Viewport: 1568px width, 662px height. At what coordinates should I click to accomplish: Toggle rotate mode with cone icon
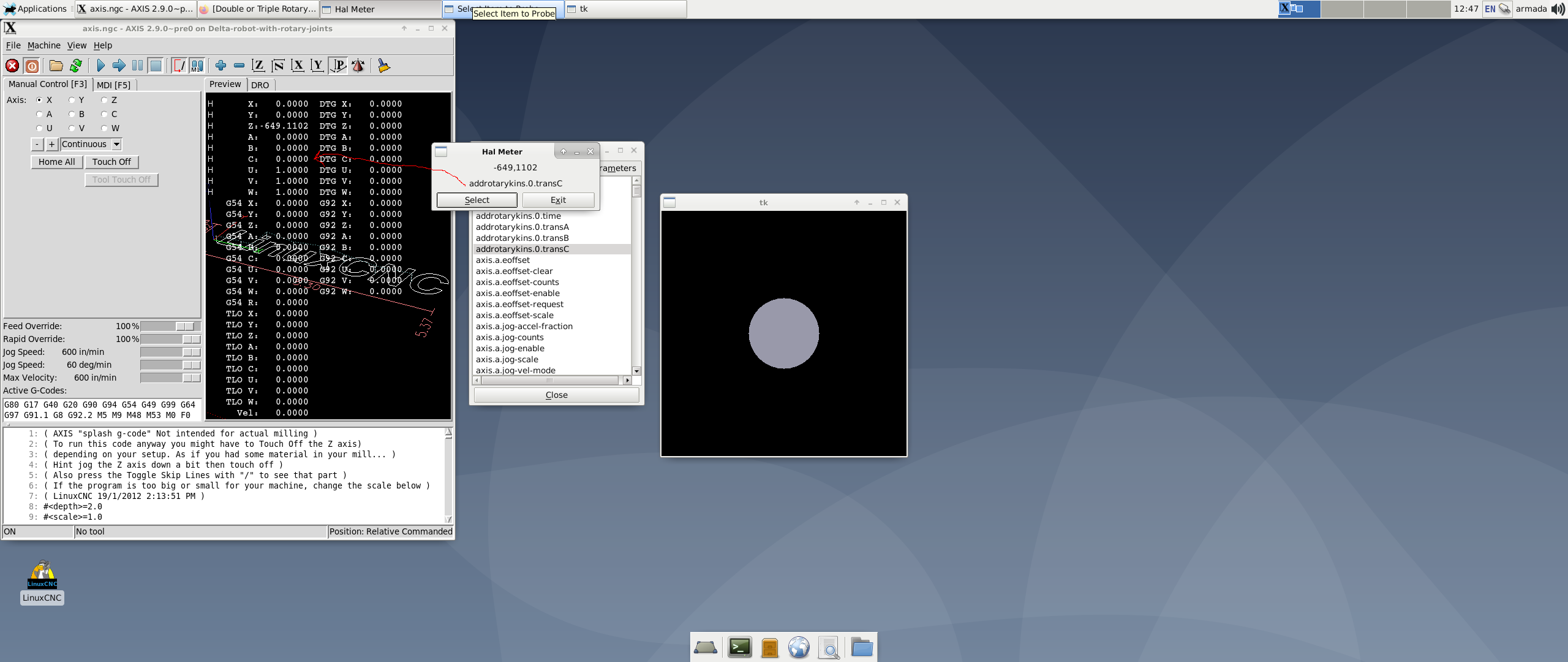pos(358,66)
